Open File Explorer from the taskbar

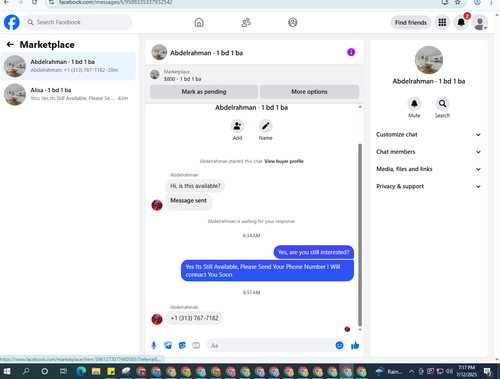pyautogui.click(x=96, y=371)
